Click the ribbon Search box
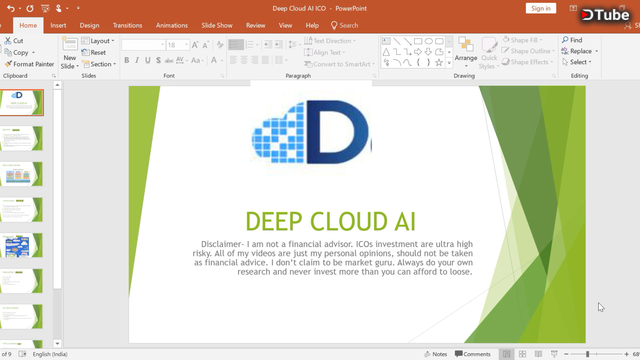Screen dimensions: 640x360 [345, 25]
